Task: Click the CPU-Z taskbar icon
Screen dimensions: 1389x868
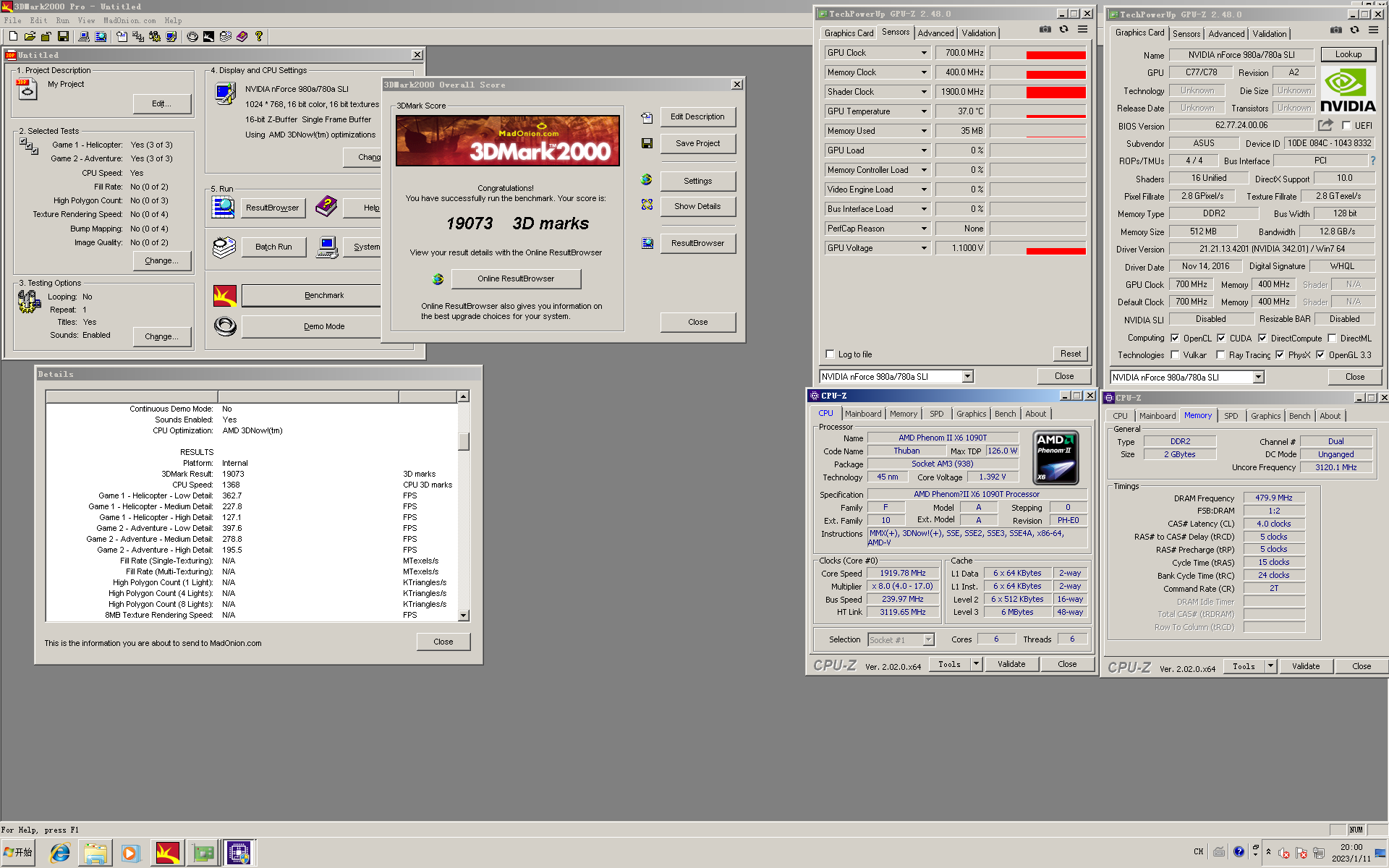Action: [239, 854]
